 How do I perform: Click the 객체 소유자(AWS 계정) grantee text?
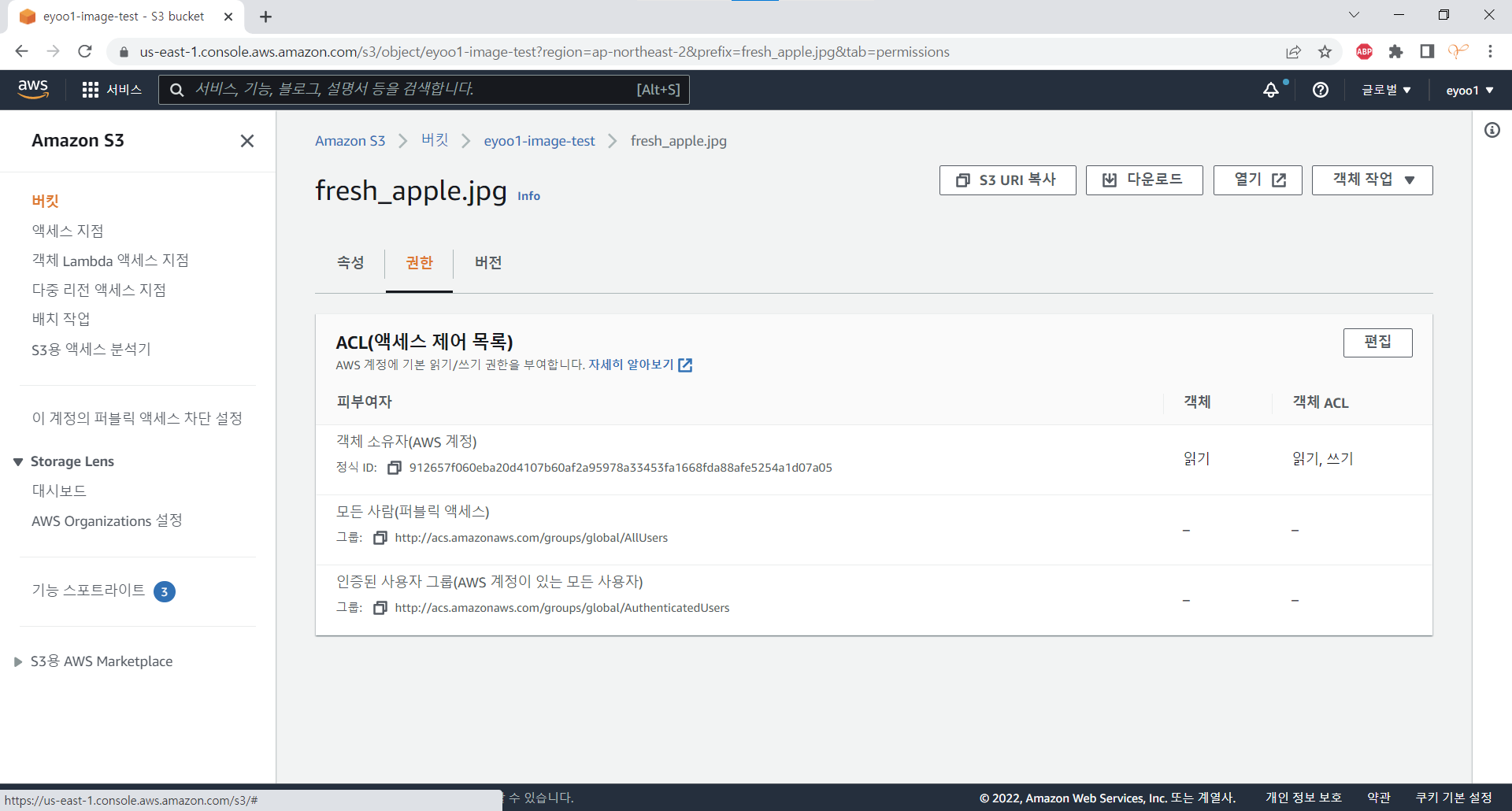pos(406,442)
